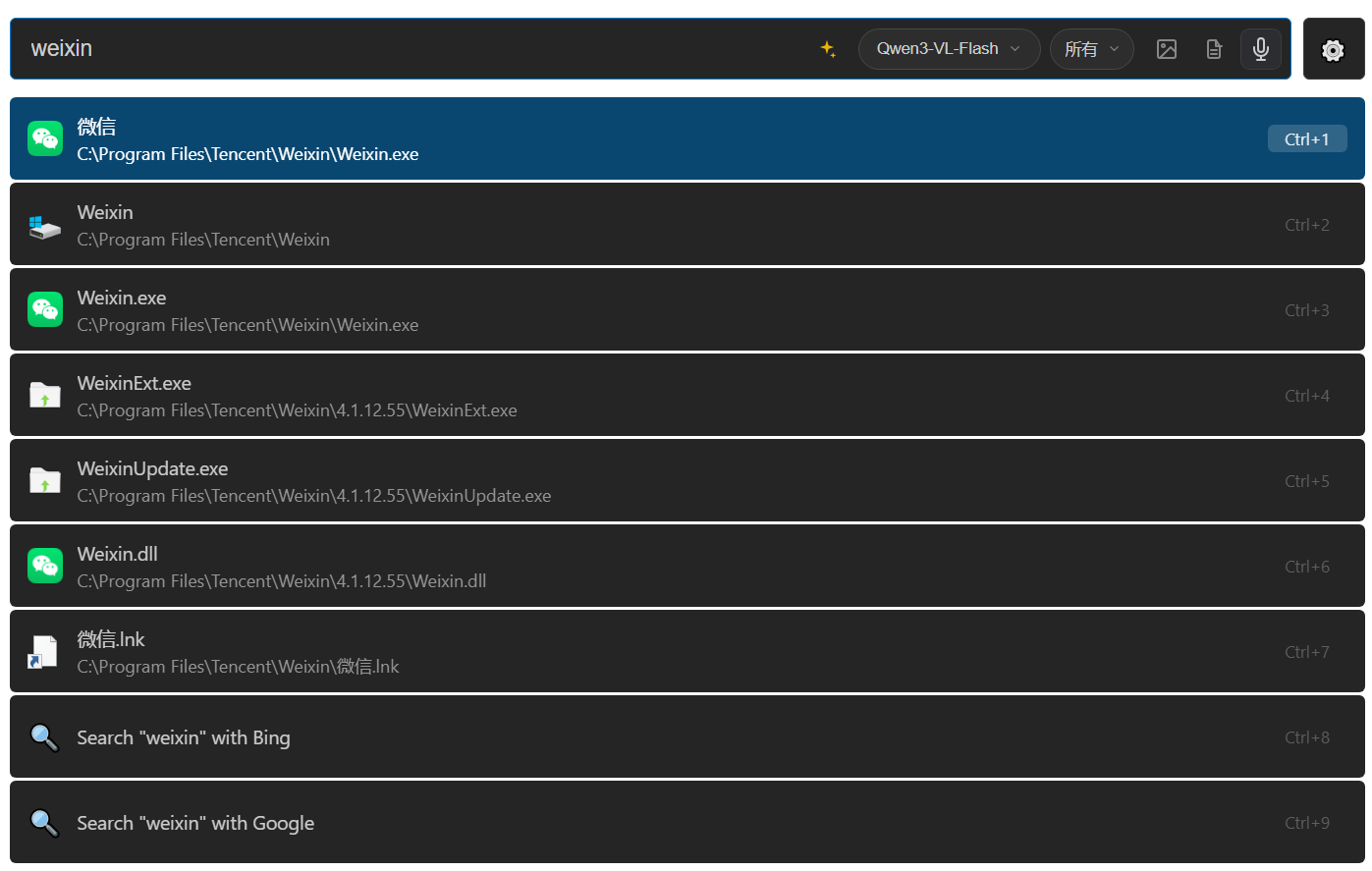Select the Weixin.dll result title
Screen dimensions: 1372x871
tap(118, 554)
